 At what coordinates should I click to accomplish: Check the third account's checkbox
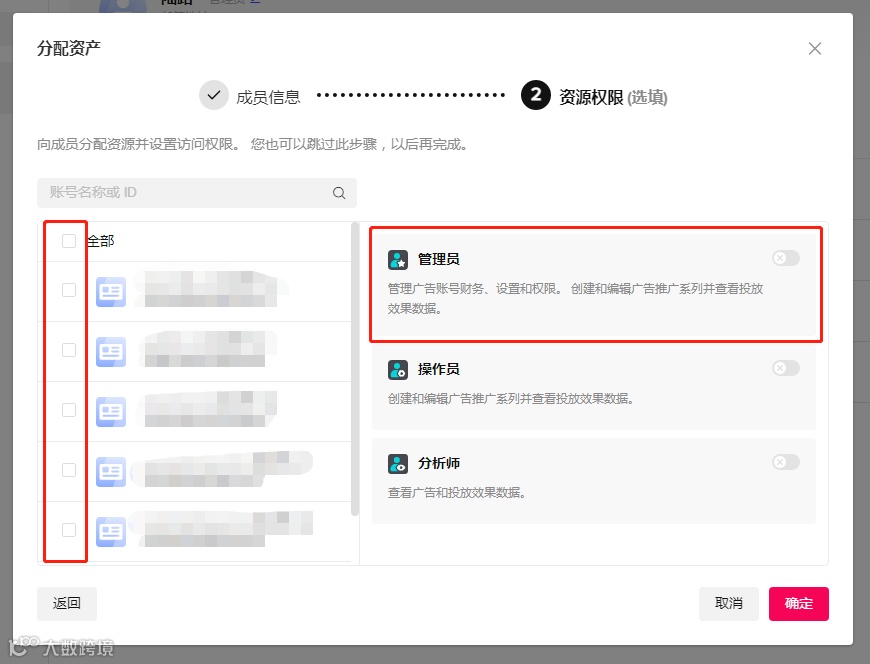point(69,409)
